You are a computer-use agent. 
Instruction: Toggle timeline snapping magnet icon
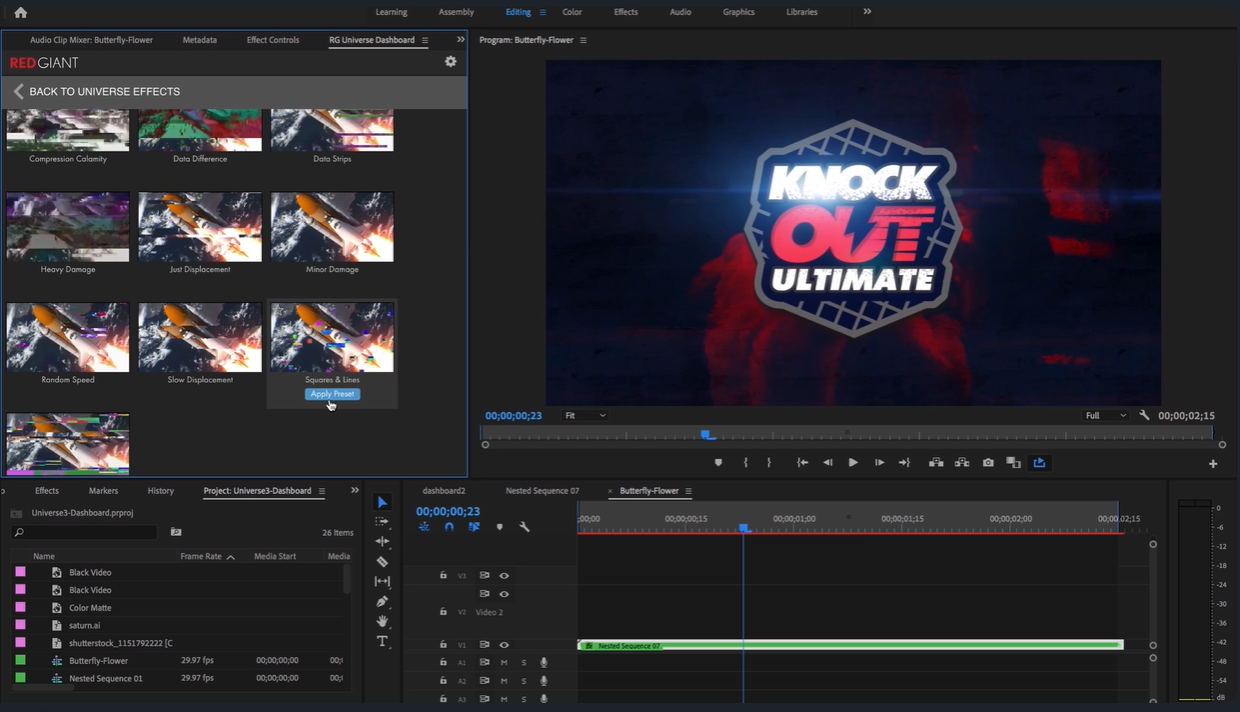tap(449, 527)
